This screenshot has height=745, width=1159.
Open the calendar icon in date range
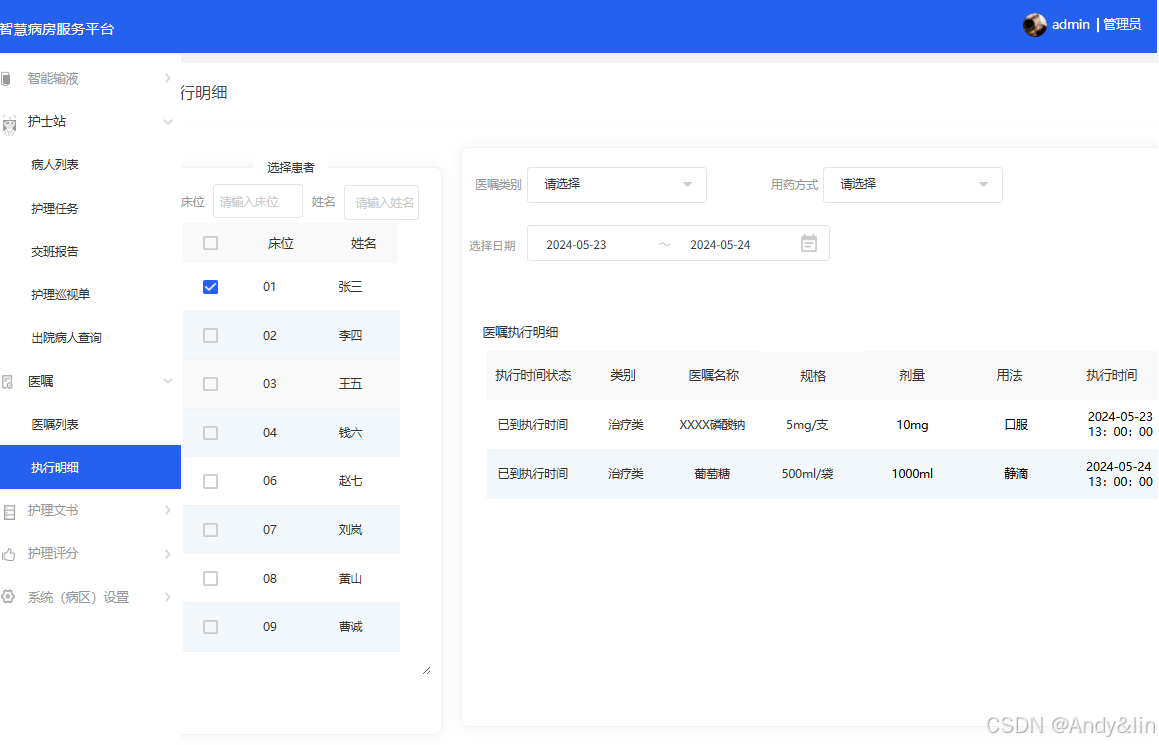809,243
